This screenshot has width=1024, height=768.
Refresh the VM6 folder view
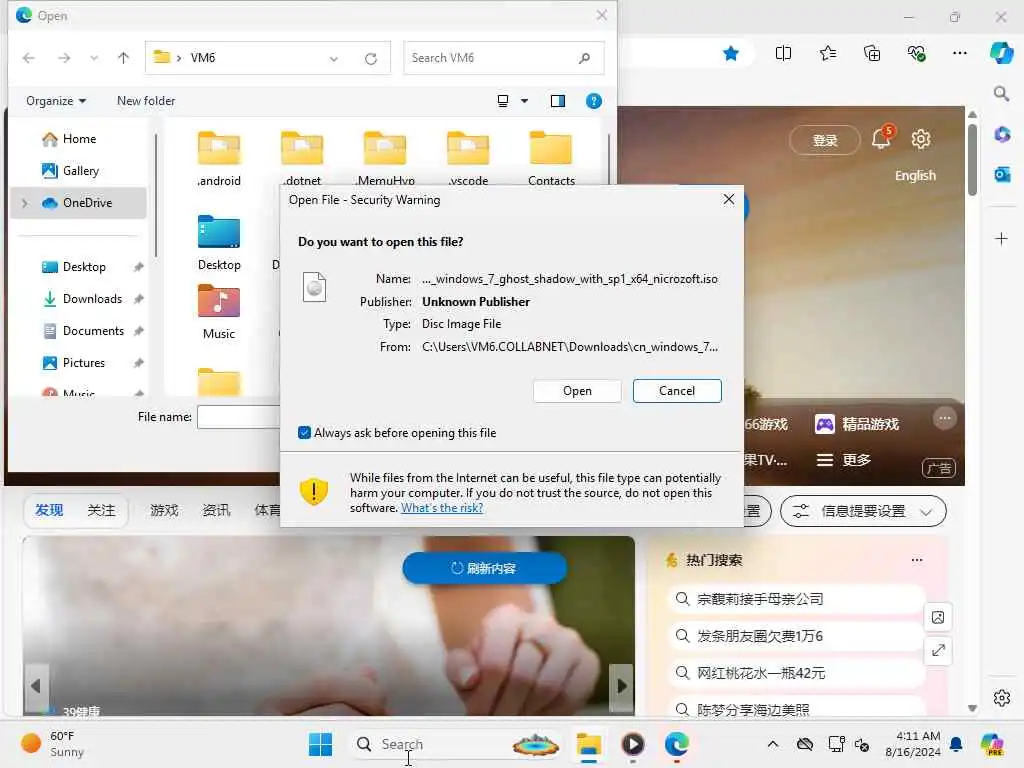[371, 59]
